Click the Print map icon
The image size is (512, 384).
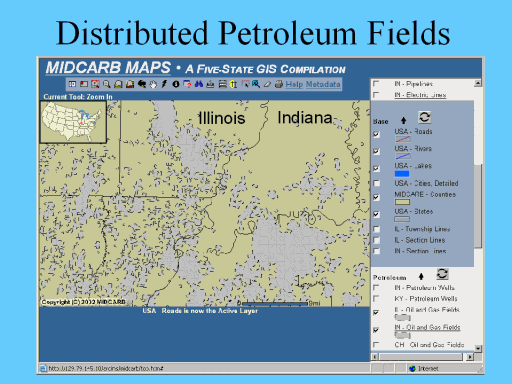tap(279, 84)
